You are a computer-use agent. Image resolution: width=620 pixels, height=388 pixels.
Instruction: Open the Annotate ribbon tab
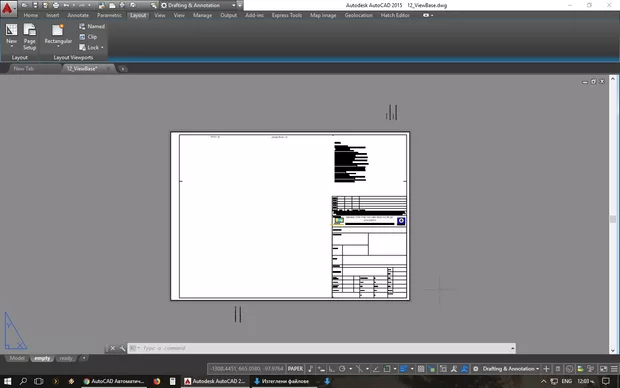coord(78,15)
